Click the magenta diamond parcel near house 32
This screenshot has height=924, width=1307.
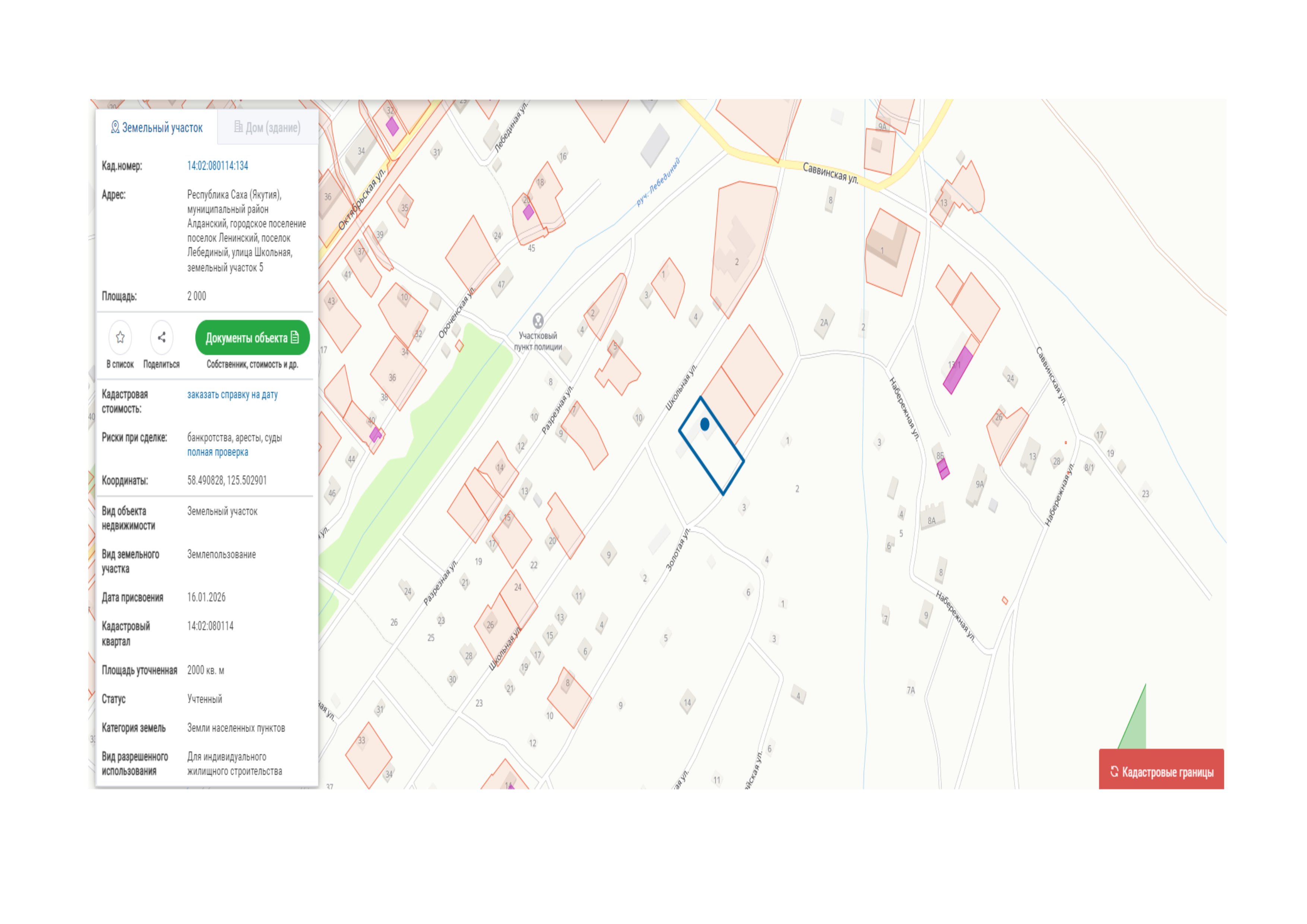coord(392,126)
